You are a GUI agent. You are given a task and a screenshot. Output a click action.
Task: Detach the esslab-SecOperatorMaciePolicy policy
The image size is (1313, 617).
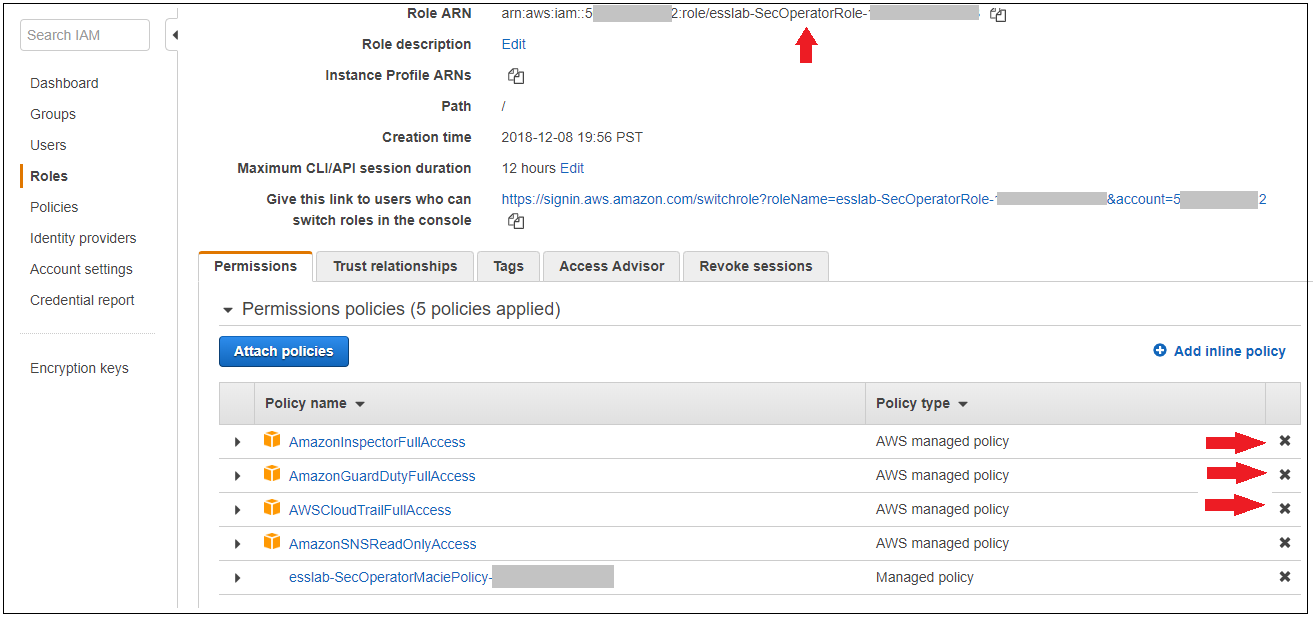click(1285, 577)
